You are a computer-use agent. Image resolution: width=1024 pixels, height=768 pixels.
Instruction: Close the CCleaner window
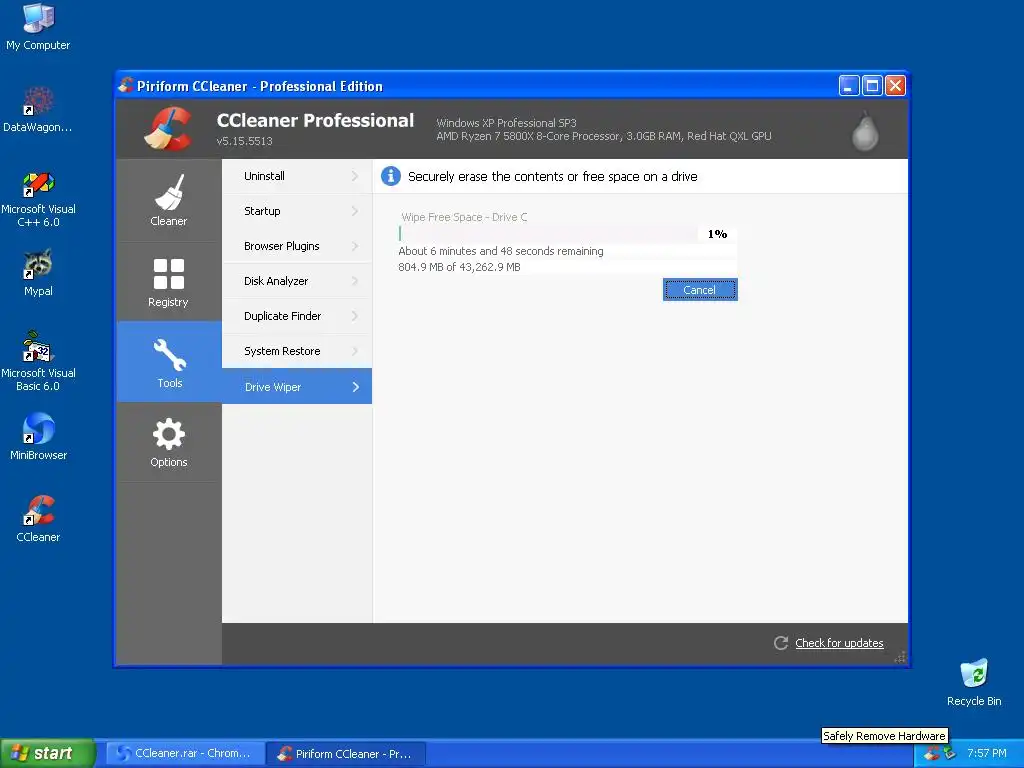click(x=895, y=86)
